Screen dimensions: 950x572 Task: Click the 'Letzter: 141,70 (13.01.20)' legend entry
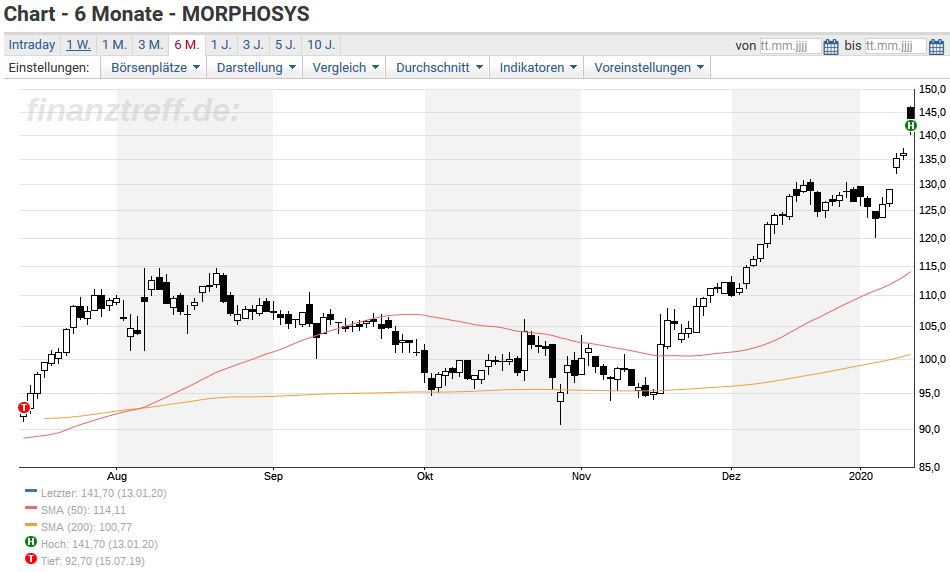104,493
